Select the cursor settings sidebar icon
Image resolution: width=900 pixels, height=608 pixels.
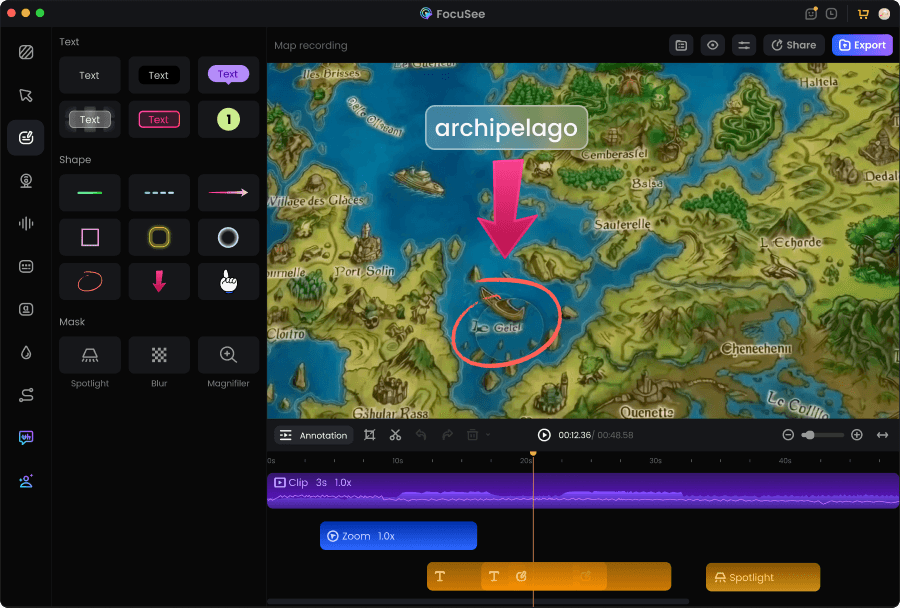click(26, 95)
